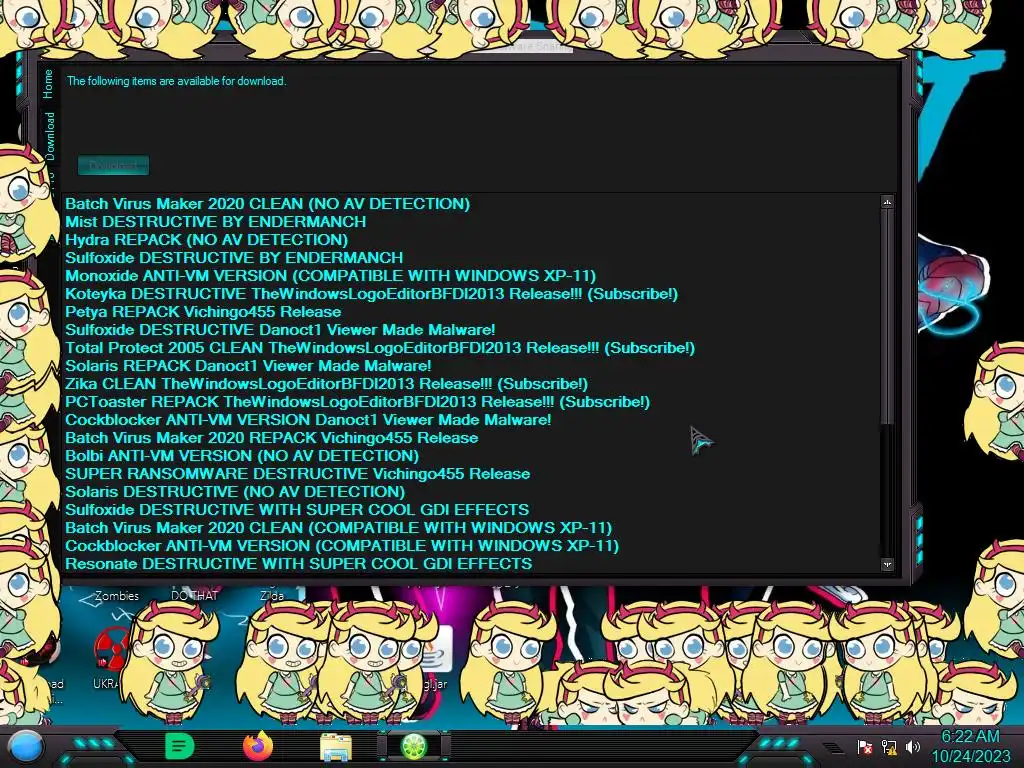Select the "Zika CLEAN" entry
This screenshot has height=768, width=1024.
pos(326,384)
